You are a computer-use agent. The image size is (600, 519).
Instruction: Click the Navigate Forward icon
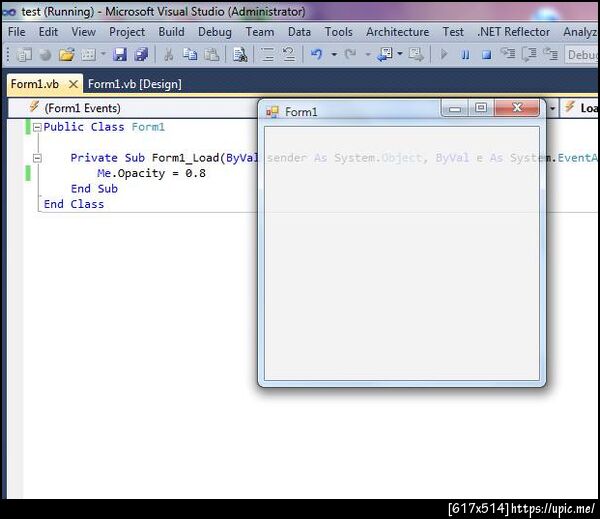(x=416, y=55)
